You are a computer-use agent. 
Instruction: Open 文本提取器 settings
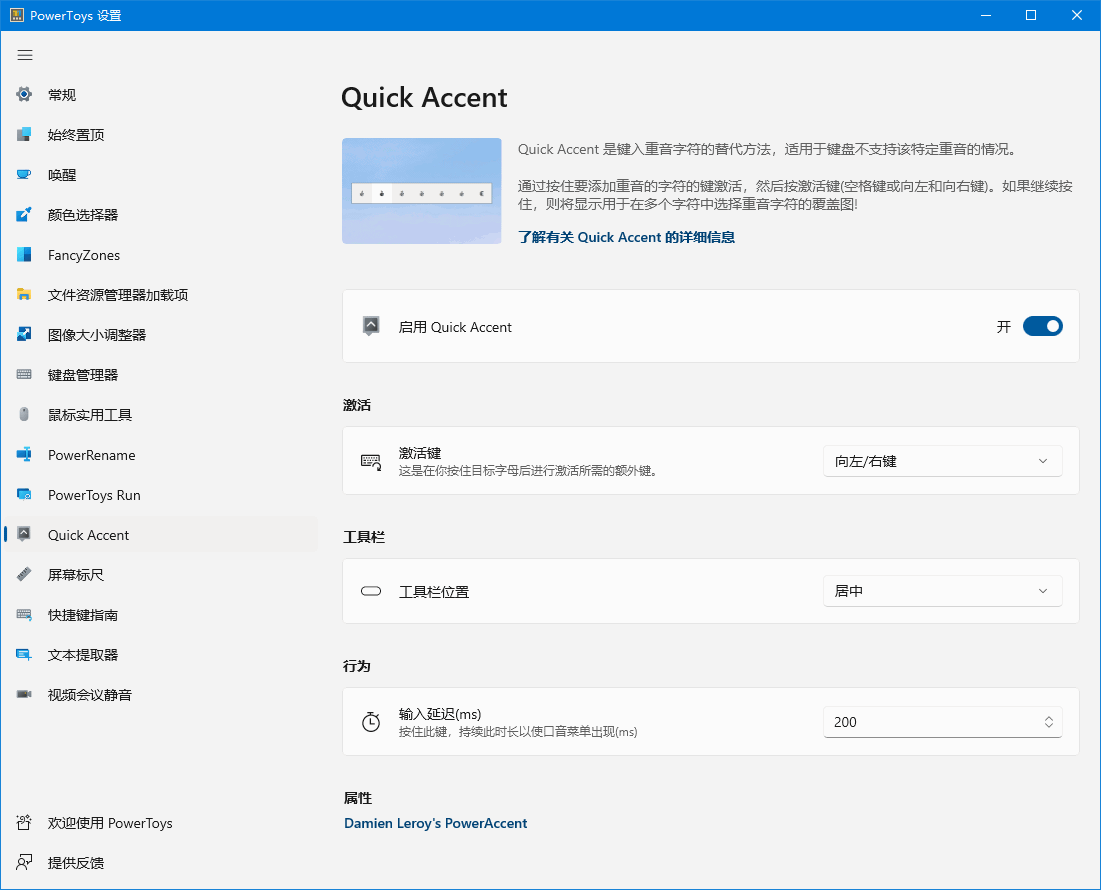click(x=83, y=655)
